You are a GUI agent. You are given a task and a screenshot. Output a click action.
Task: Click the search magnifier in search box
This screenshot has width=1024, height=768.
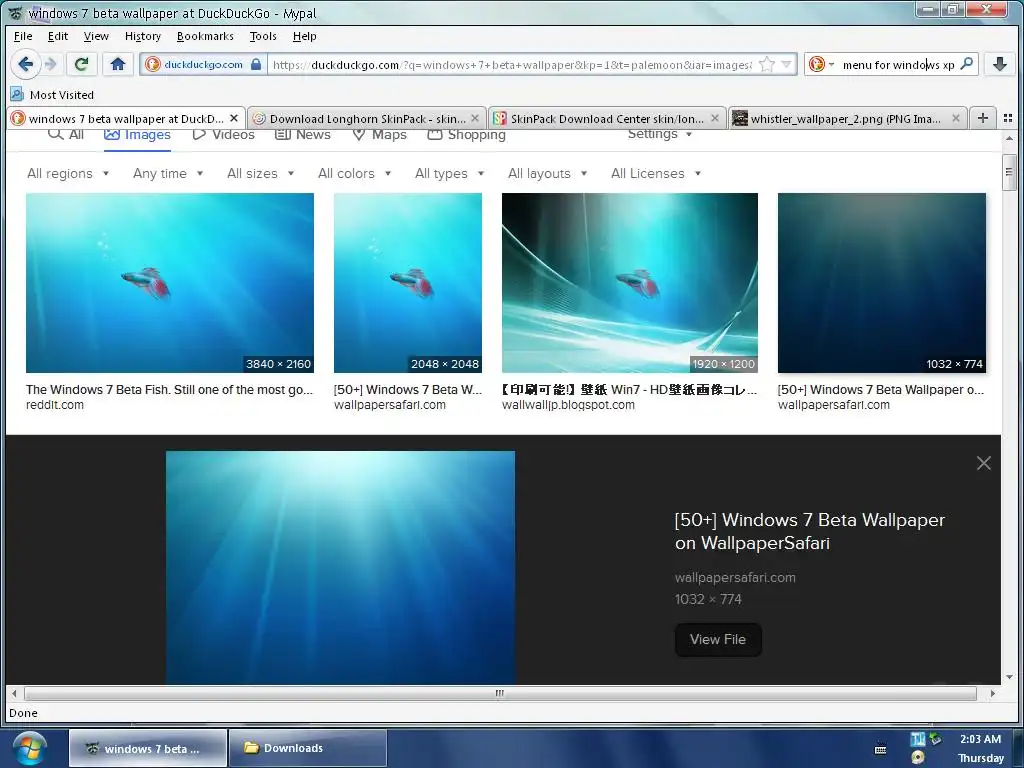tap(967, 63)
